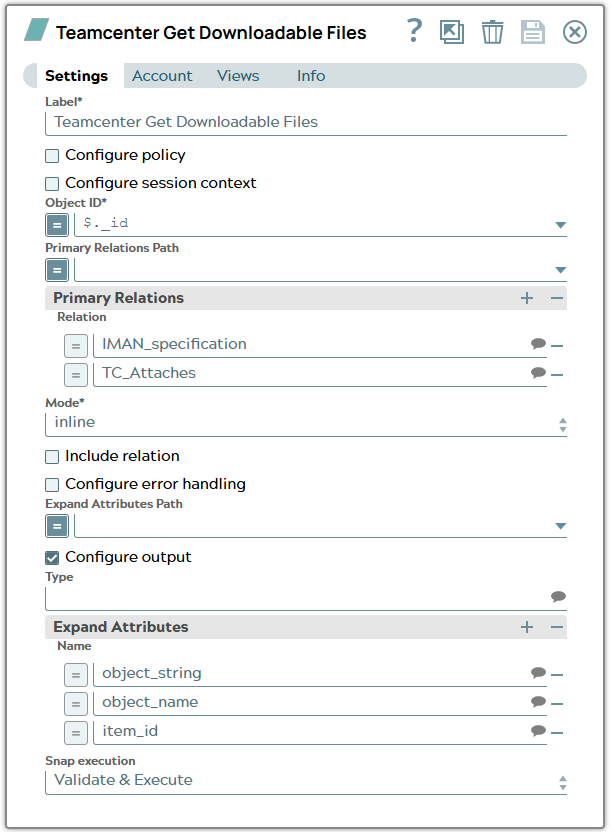The image size is (612, 832).
Task: Toggle expression button for Object ID
Action: 57,225
